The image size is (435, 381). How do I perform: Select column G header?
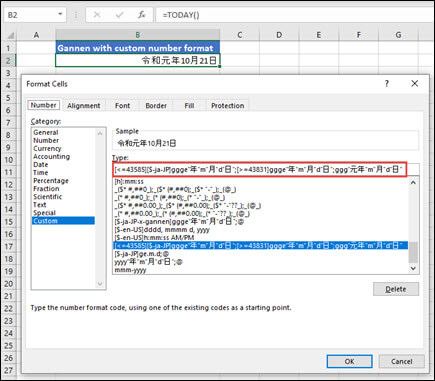coord(398,35)
